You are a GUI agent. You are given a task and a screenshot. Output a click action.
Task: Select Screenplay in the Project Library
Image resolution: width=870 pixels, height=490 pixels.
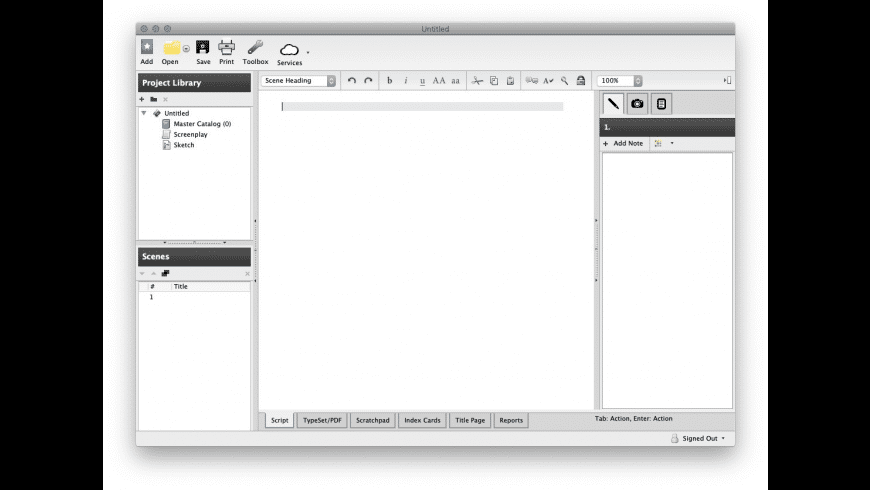pos(189,134)
